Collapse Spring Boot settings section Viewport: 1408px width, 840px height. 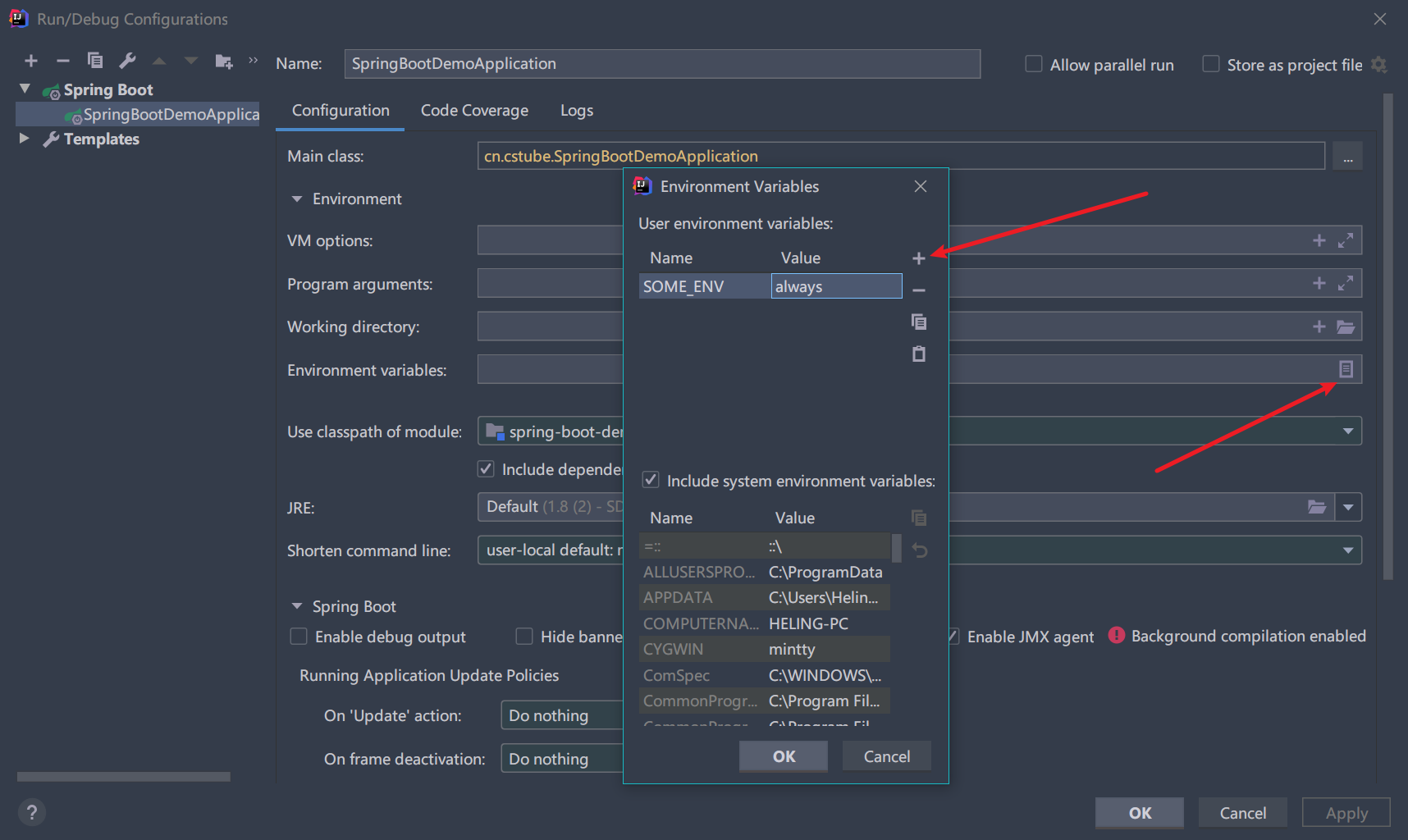click(297, 606)
